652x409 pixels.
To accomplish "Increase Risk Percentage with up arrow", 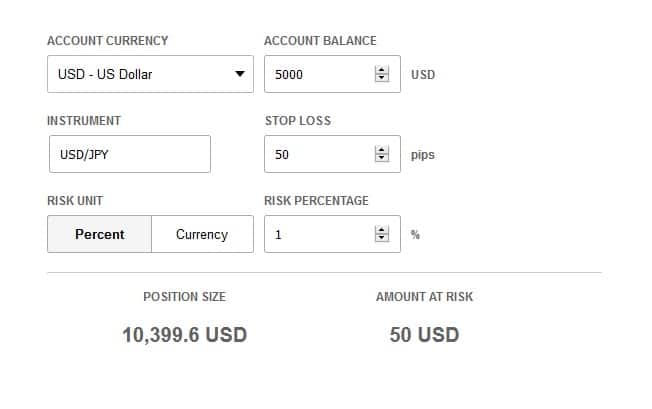I will click(381, 229).
